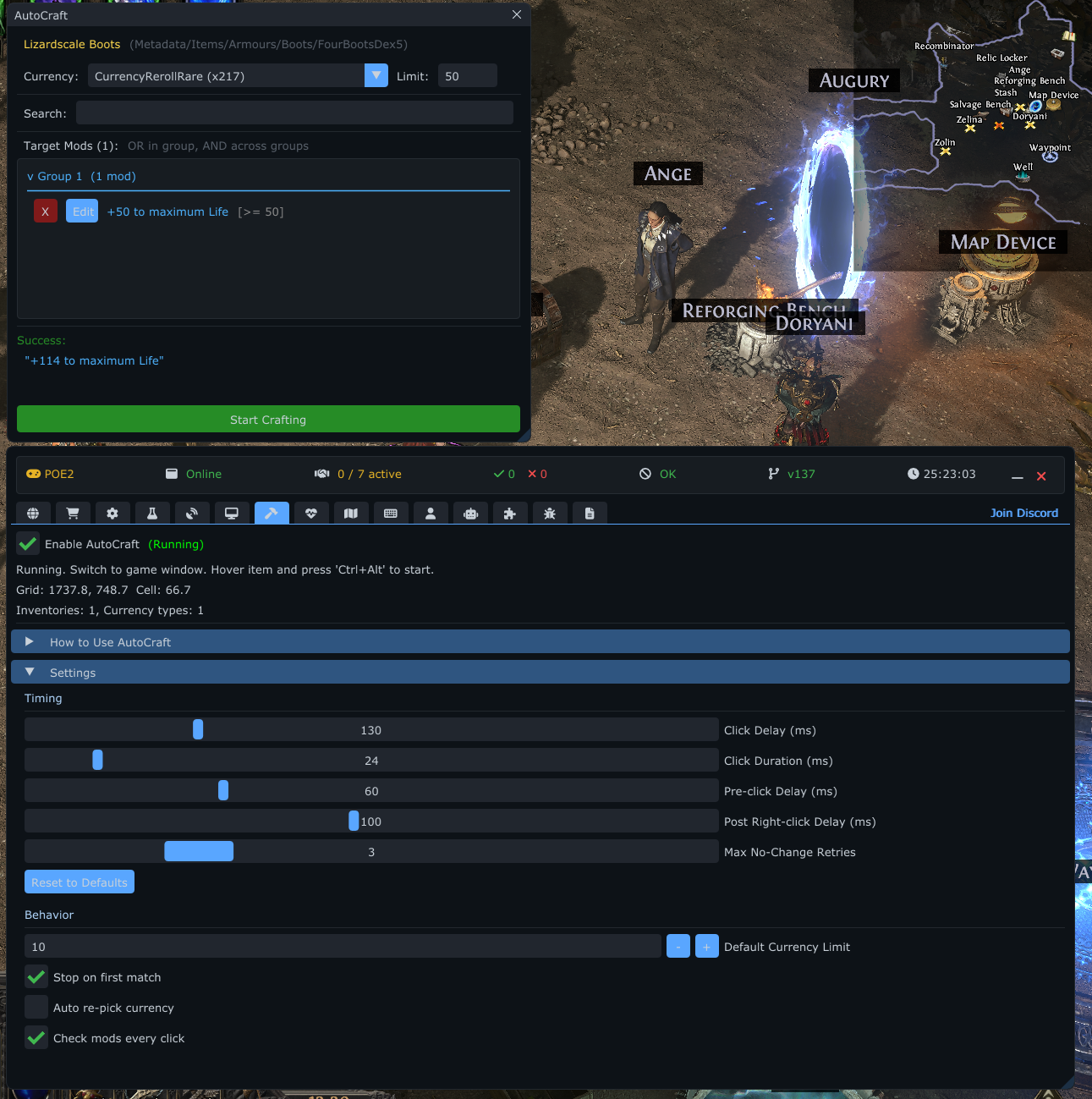The width and height of the screenshot is (1092, 1099).
Task: Click the "+114 to maximum Life" success result
Action: click(x=94, y=360)
